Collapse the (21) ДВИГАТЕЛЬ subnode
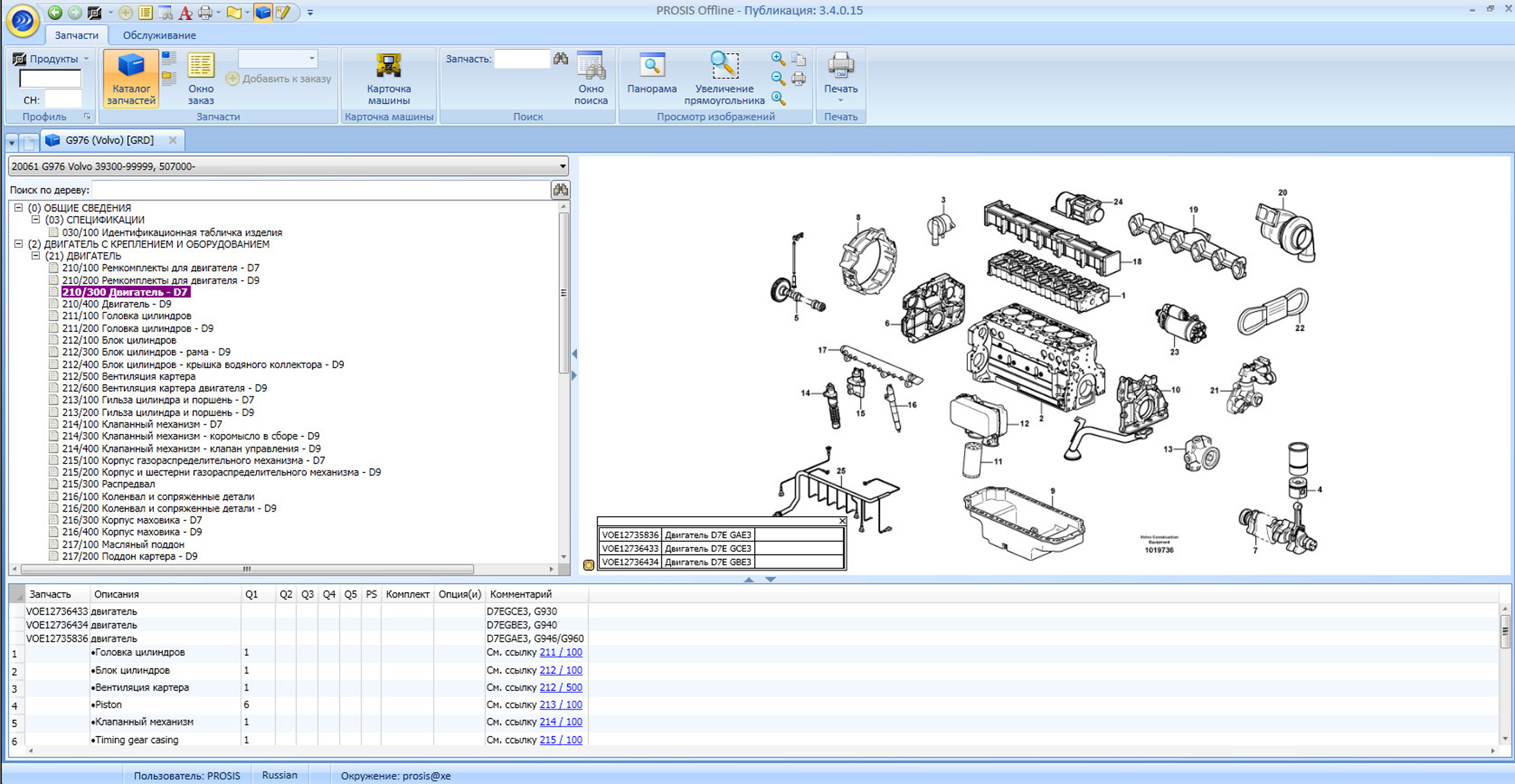1515x784 pixels. [36, 256]
